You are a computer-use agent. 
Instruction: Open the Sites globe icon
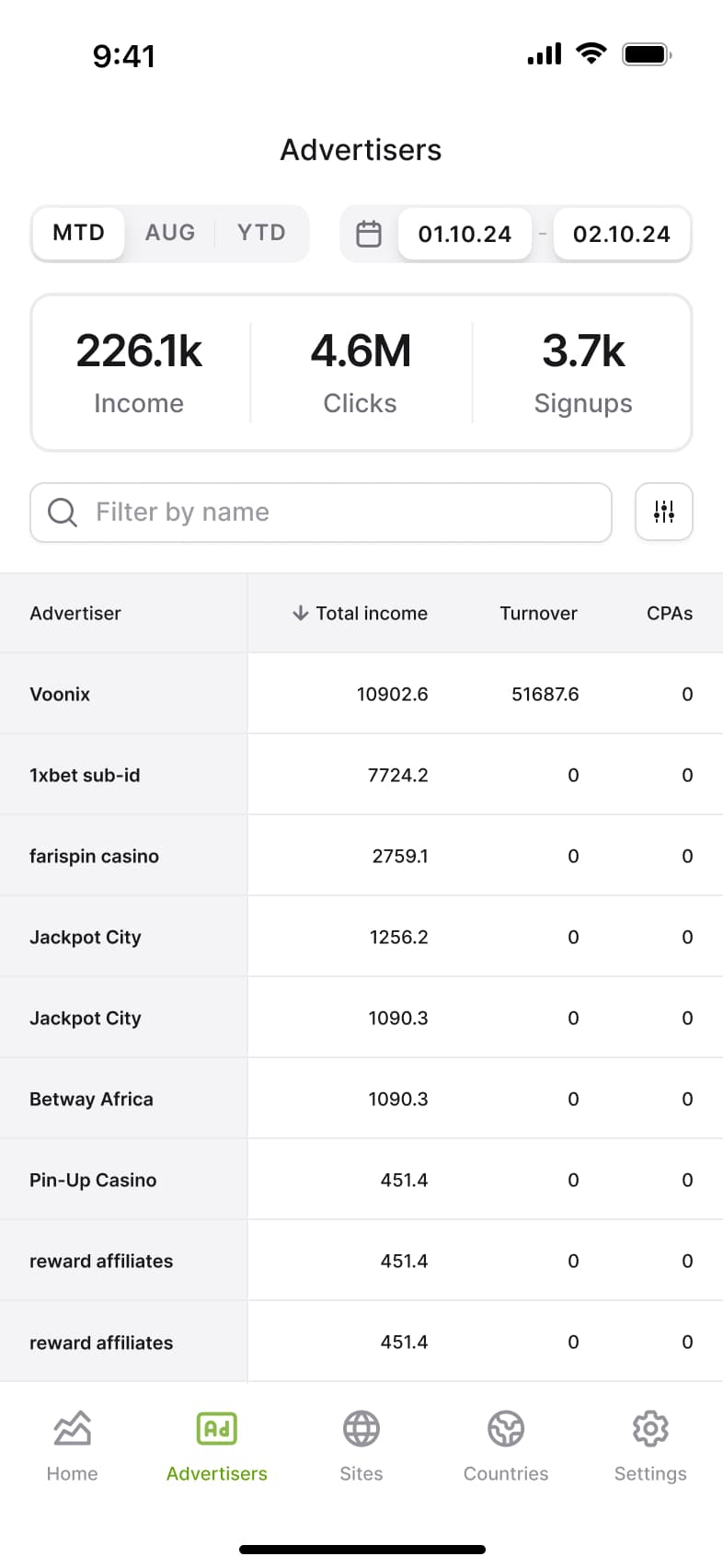361,1429
